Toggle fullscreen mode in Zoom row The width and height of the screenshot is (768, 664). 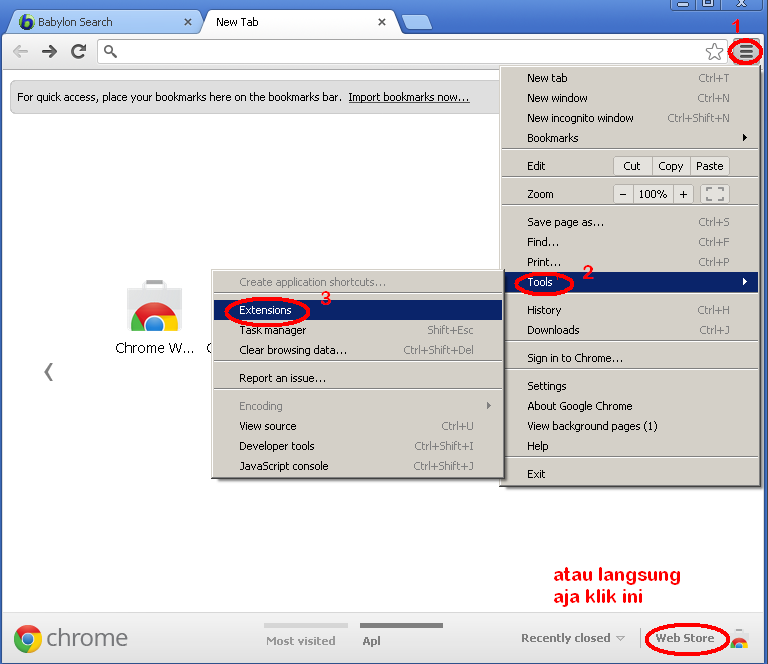pos(715,194)
